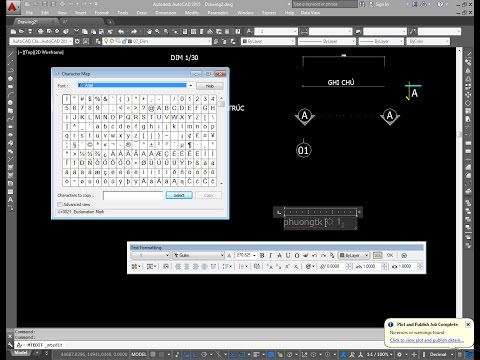Screen dimensions: 480x360
Task: Select the circle tool in the Draw toolbar
Action: point(10,102)
